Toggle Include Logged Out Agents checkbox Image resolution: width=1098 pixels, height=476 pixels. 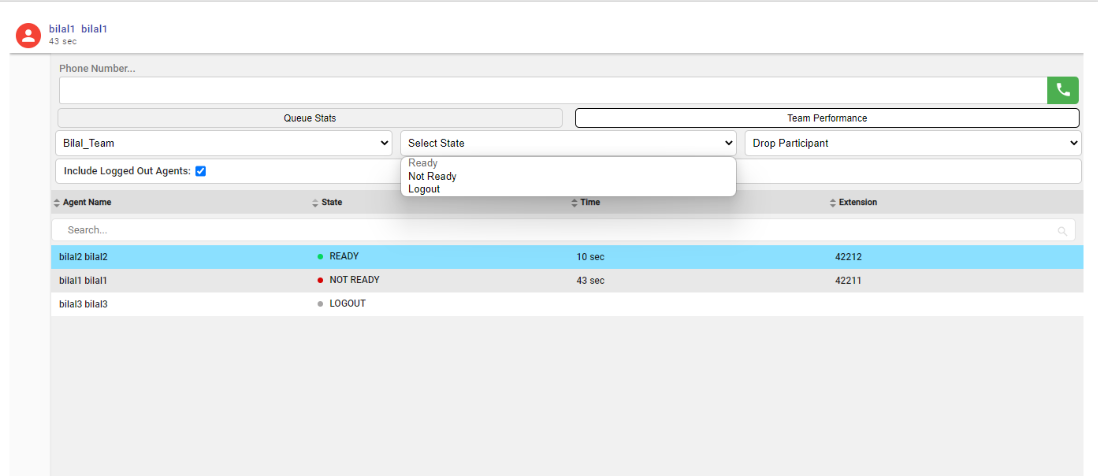click(x=201, y=171)
